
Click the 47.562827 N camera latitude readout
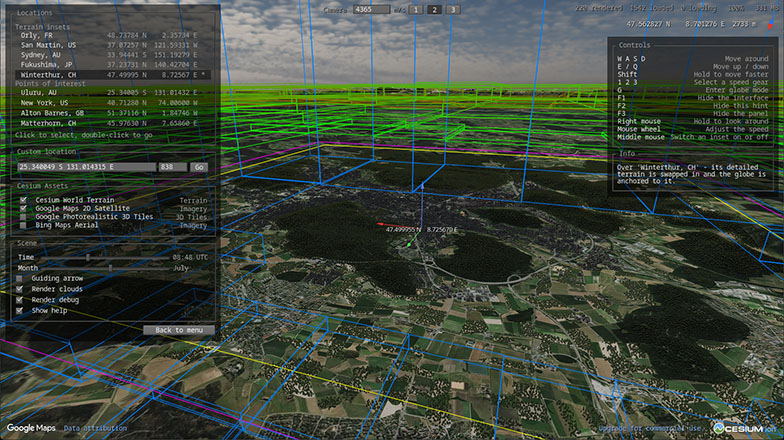pos(648,24)
